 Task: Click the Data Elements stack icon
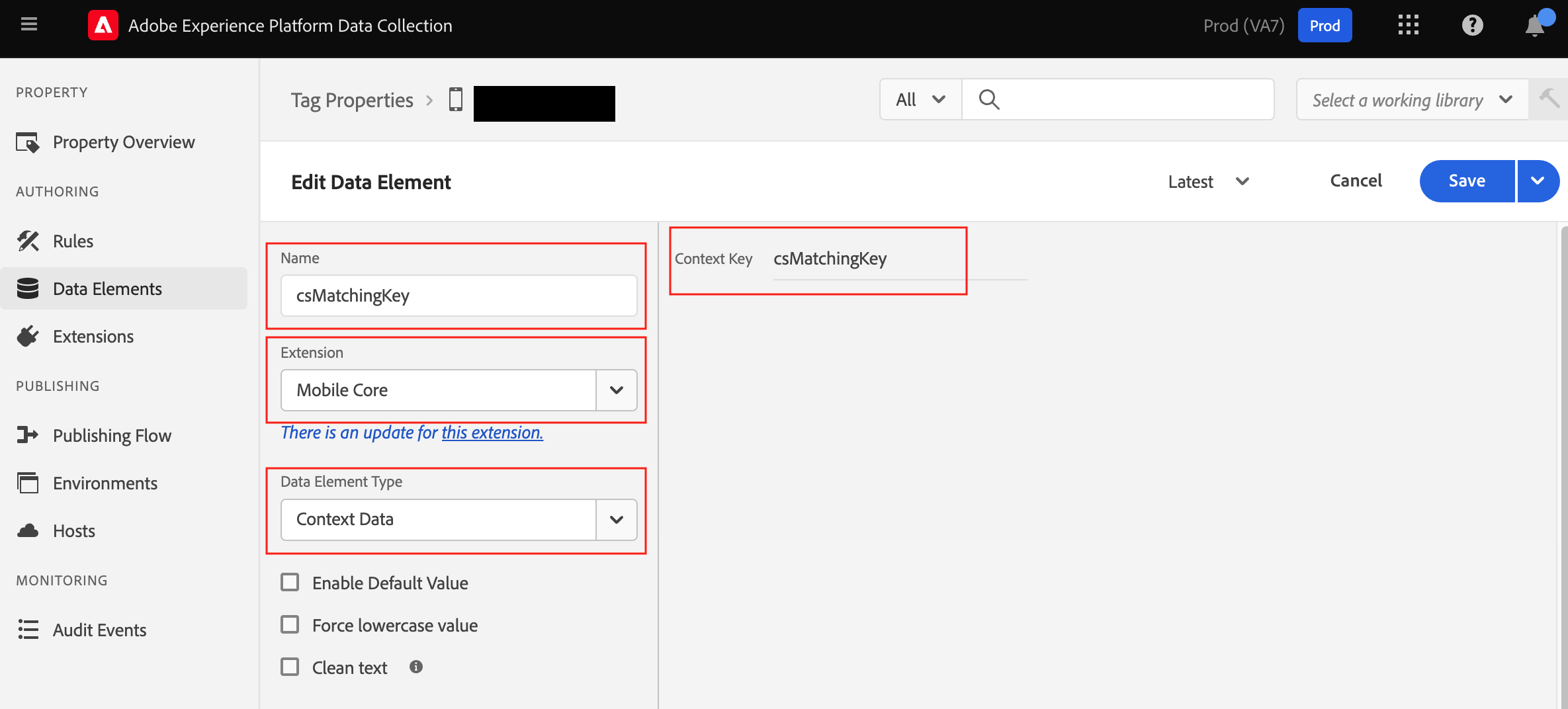(28, 289)
